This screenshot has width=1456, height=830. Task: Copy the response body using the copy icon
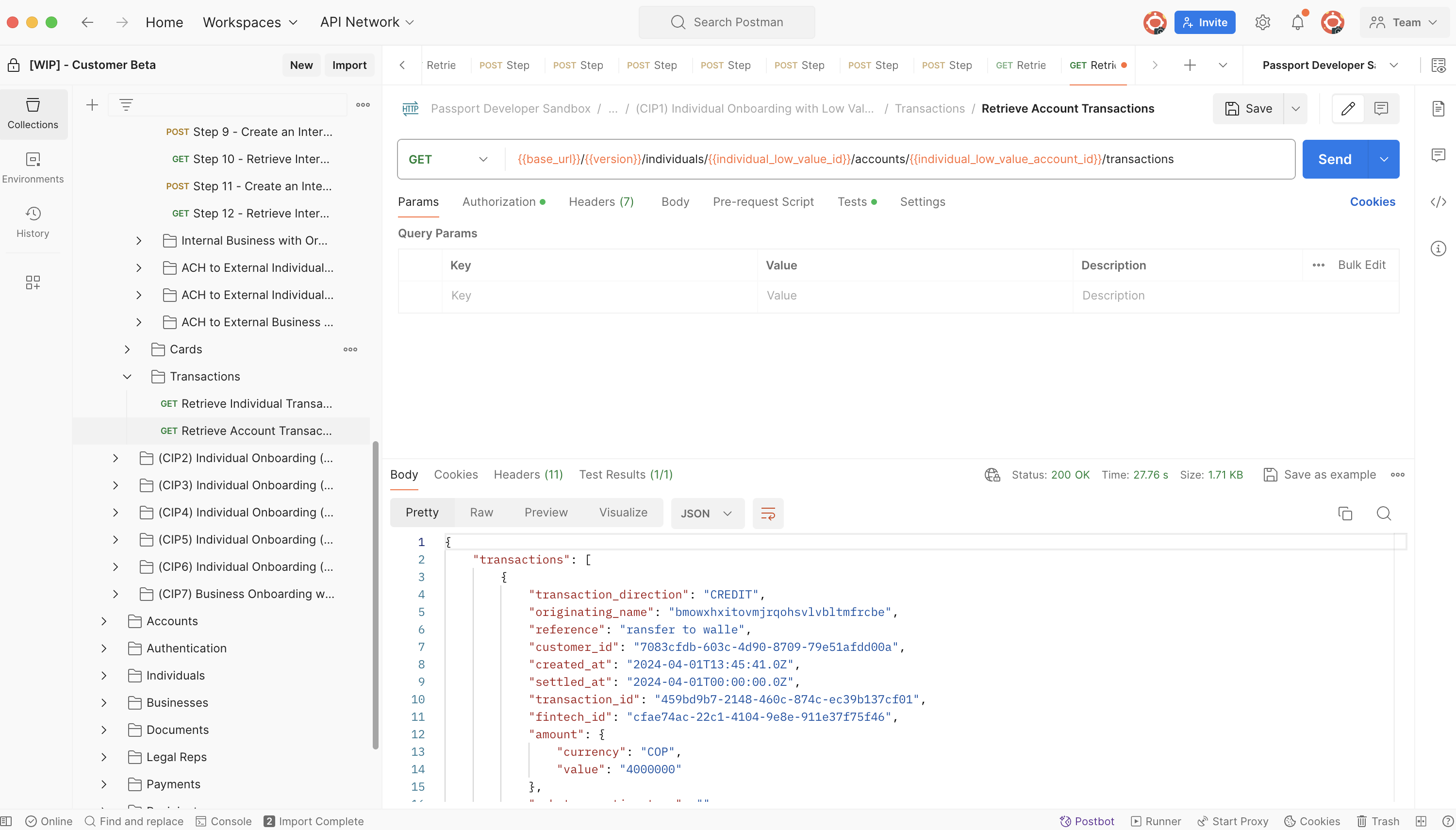coord(1346,513)
